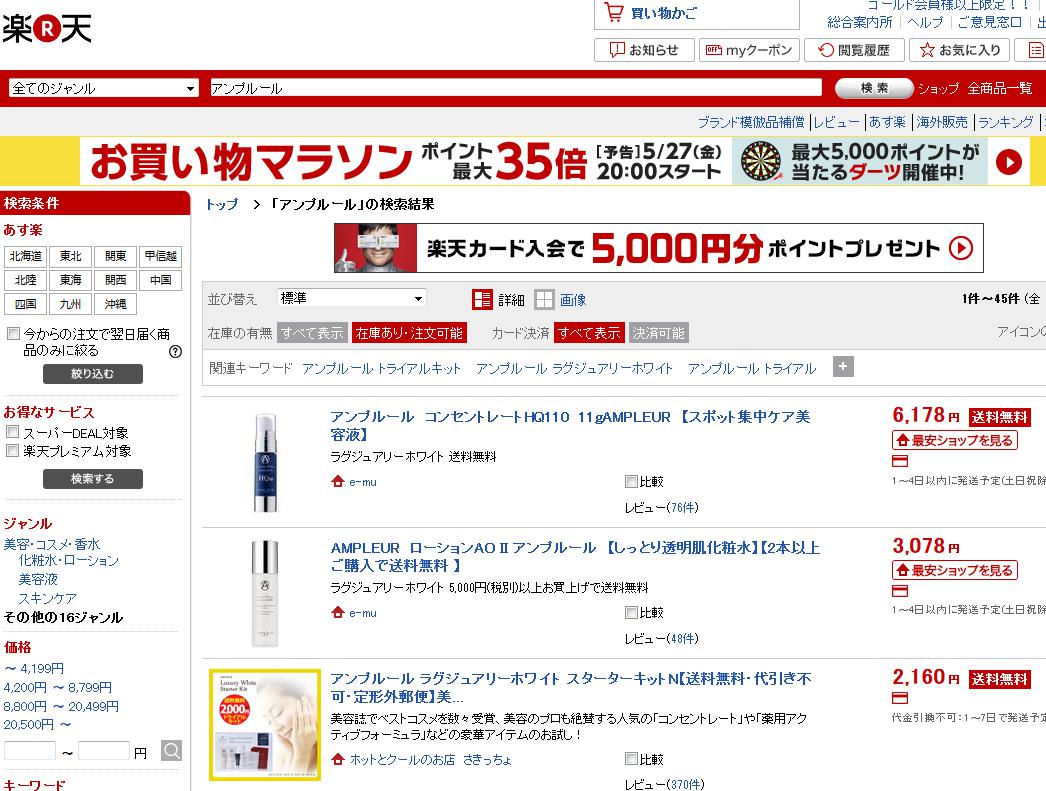The height and width of the screenshot is (791, 1046).
Task: Open 美容液 genre link
Action: [38, 580]
